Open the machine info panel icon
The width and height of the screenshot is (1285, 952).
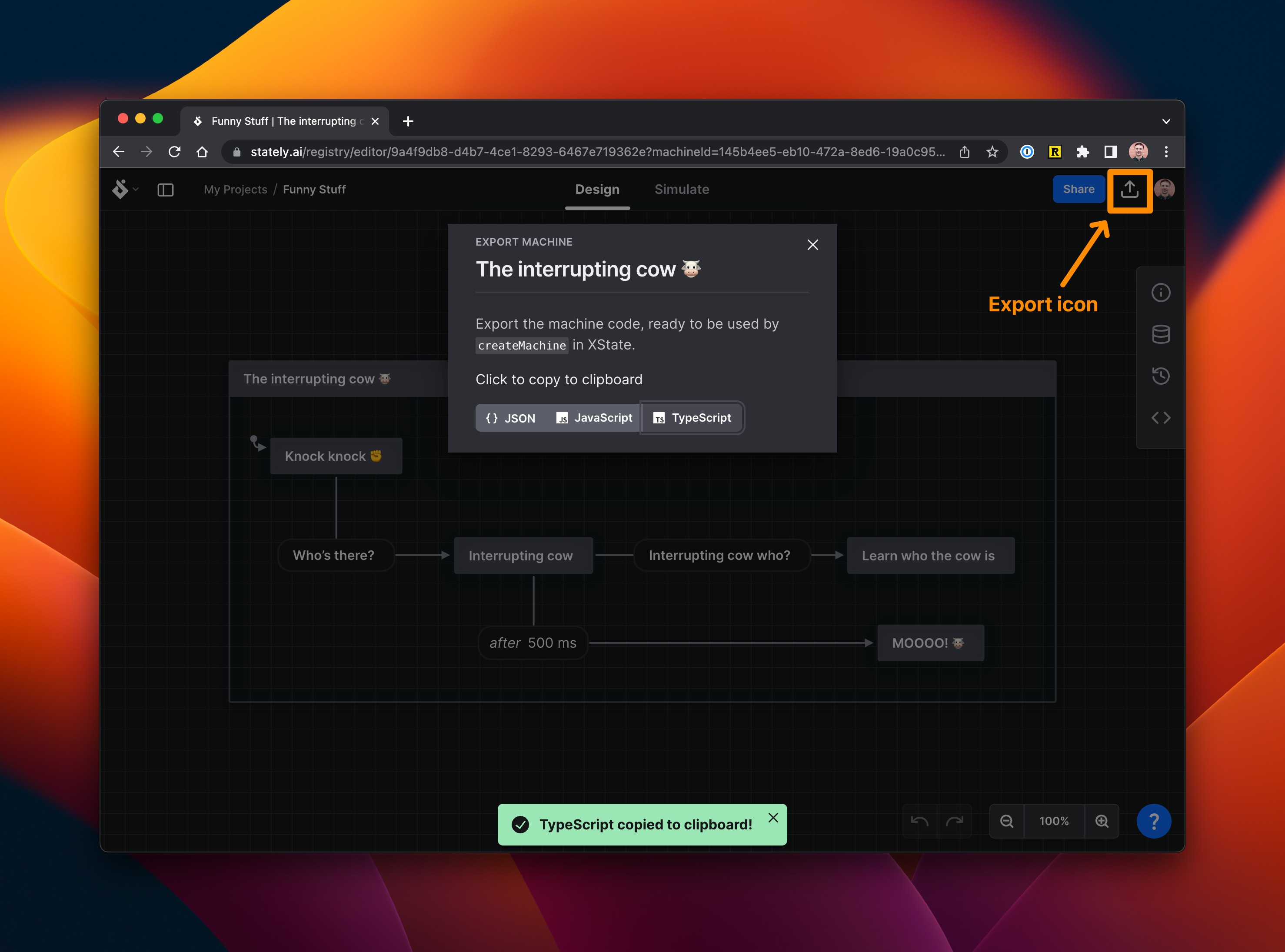[x=1161, y=293]
